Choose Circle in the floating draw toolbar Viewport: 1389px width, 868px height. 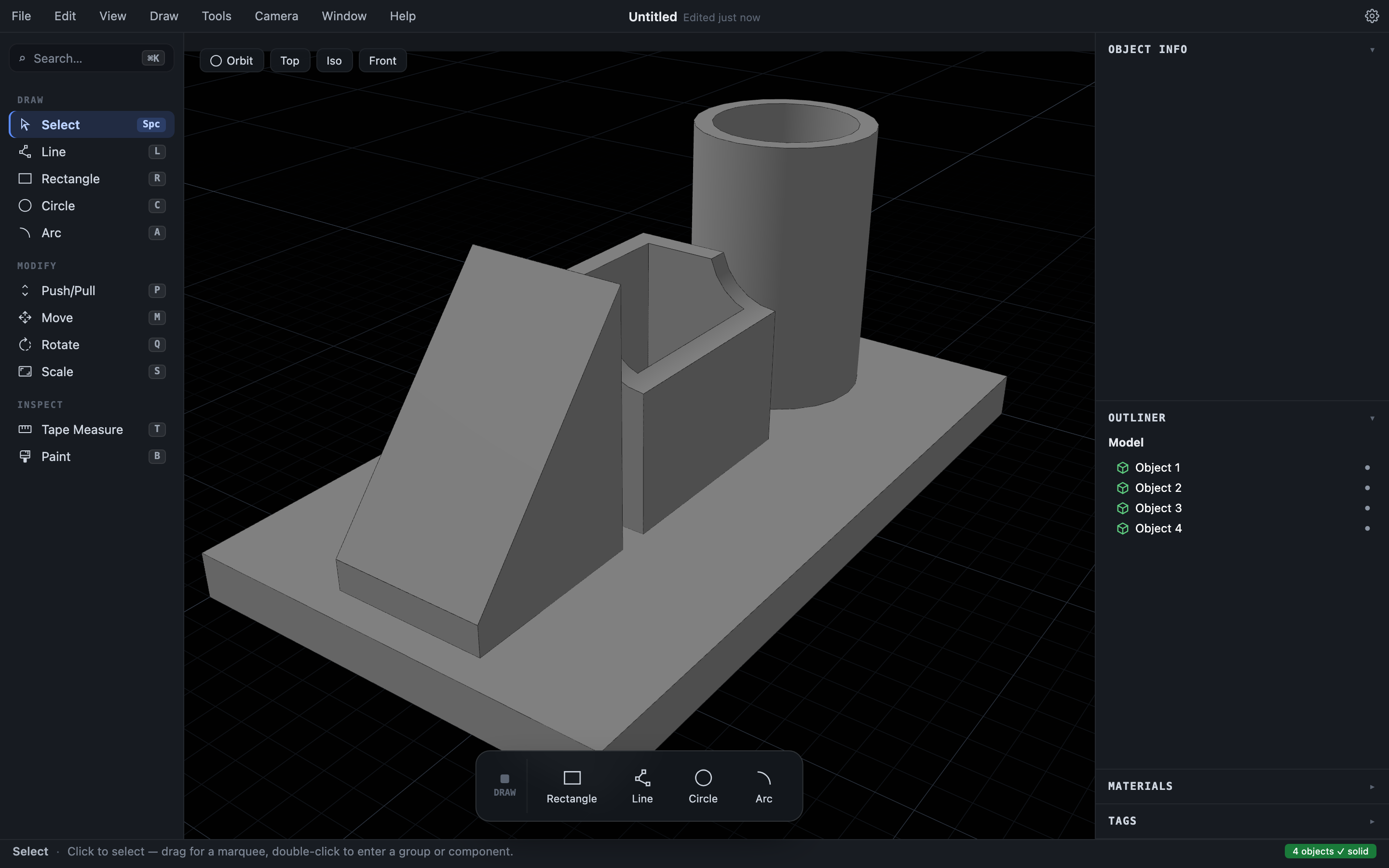pyautogui.click(x=703, y=787)
